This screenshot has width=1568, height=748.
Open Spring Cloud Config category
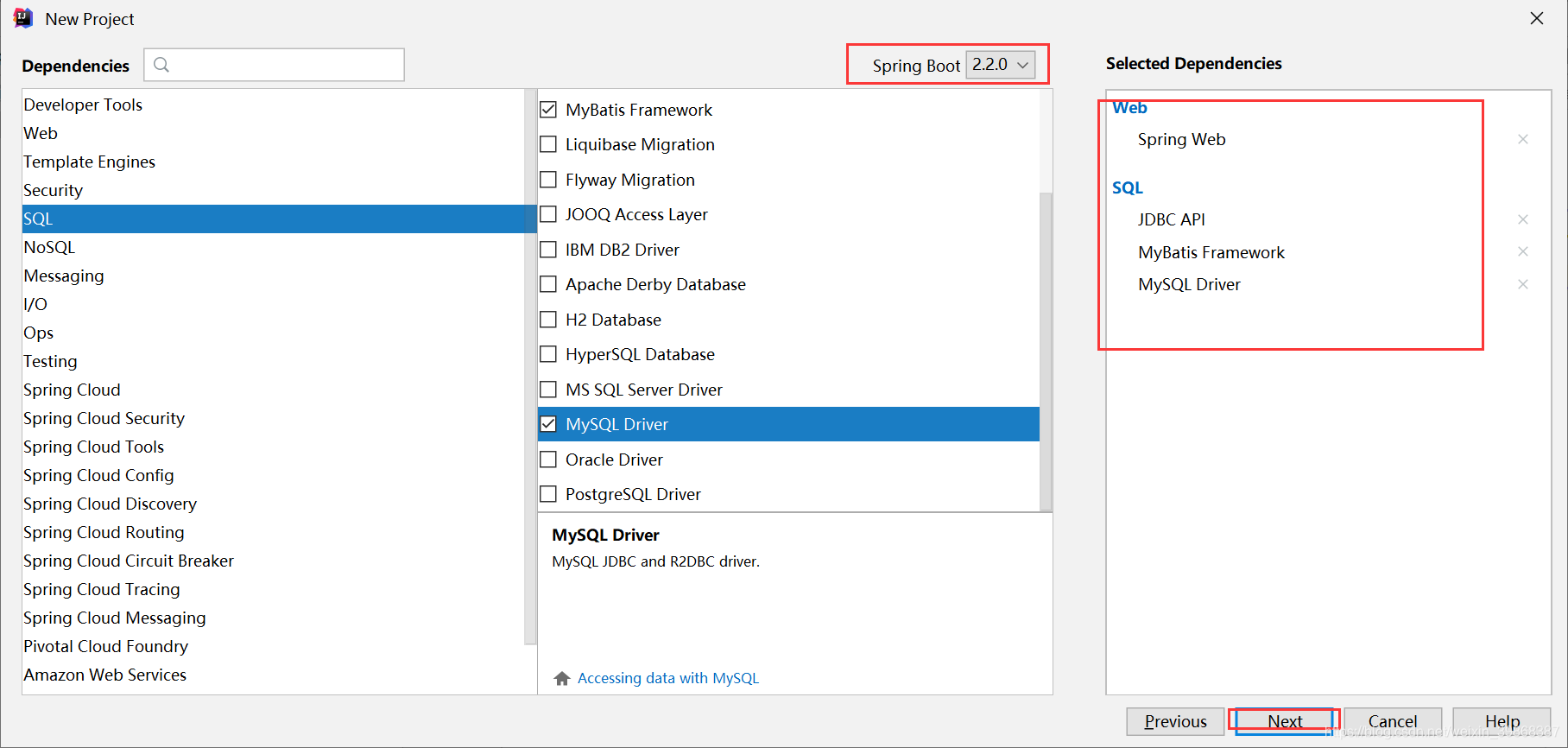coord(273,475)
